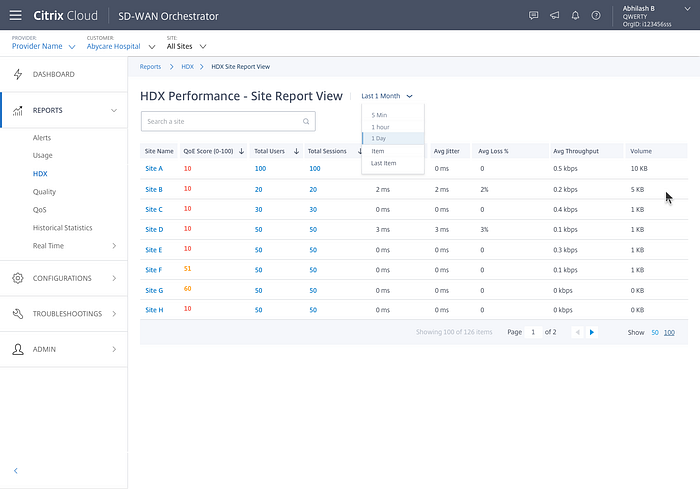The image size is (700, 489).
Task: Open the chat feedback icon
Action: pyautogui.click(x=533, y=15)
